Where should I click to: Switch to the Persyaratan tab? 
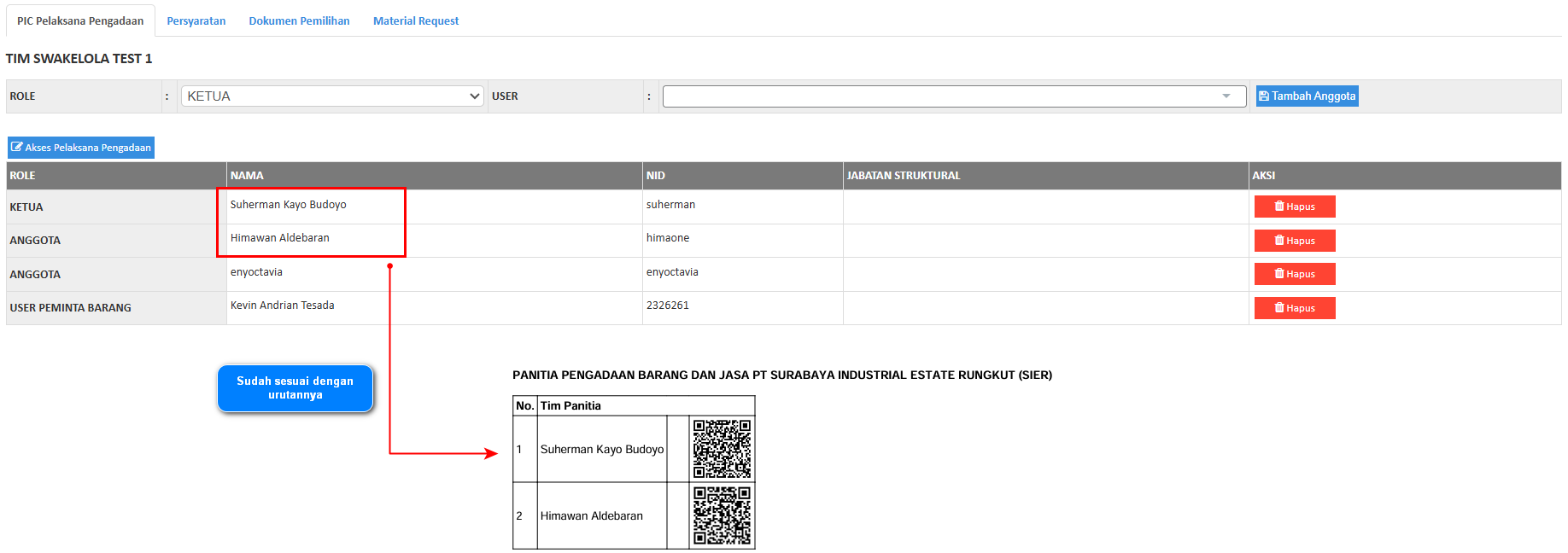tap(196, 20)
